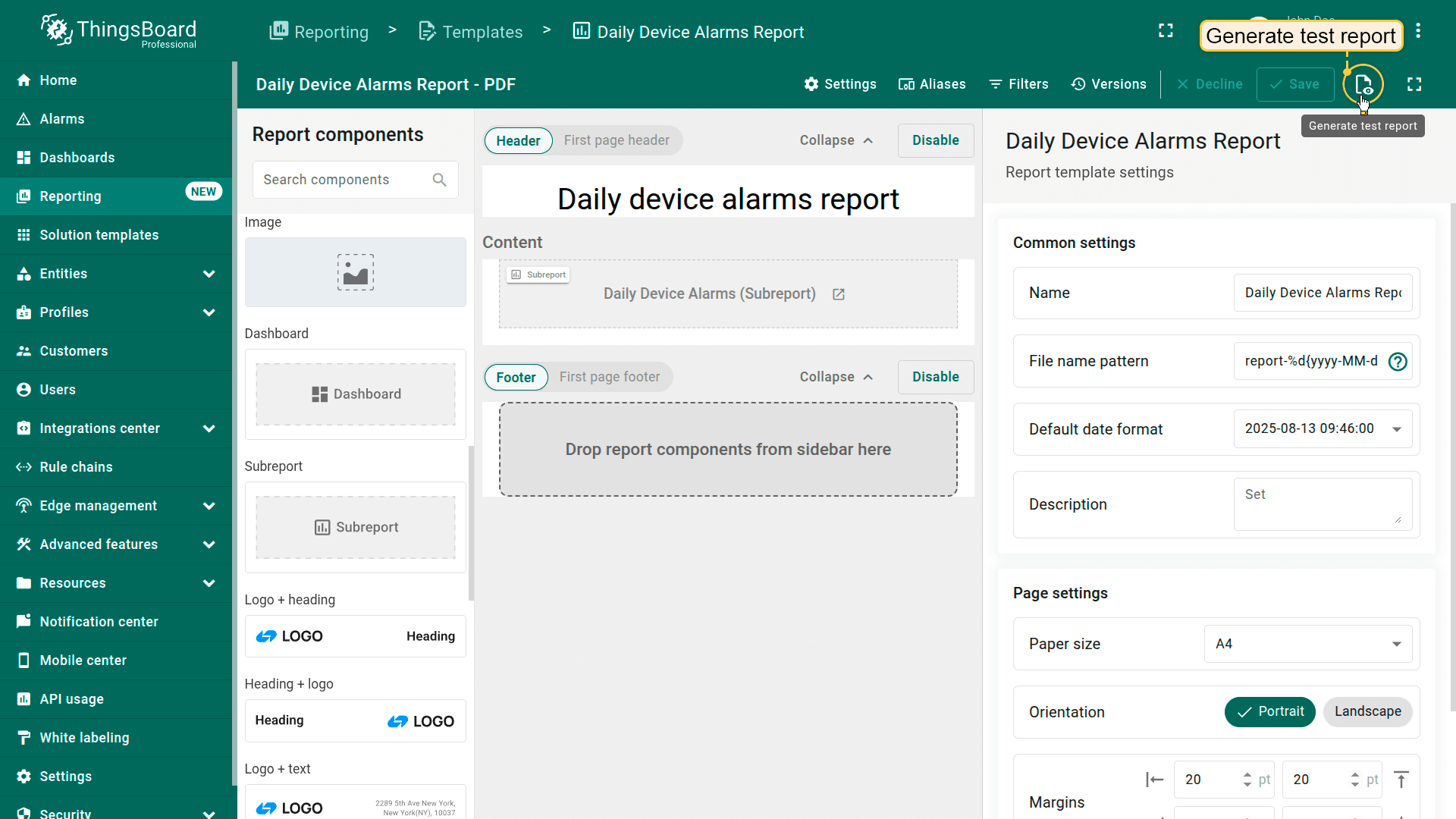Open the Aliases panel
Screen dimensions: 1456x819
point(932,84)
